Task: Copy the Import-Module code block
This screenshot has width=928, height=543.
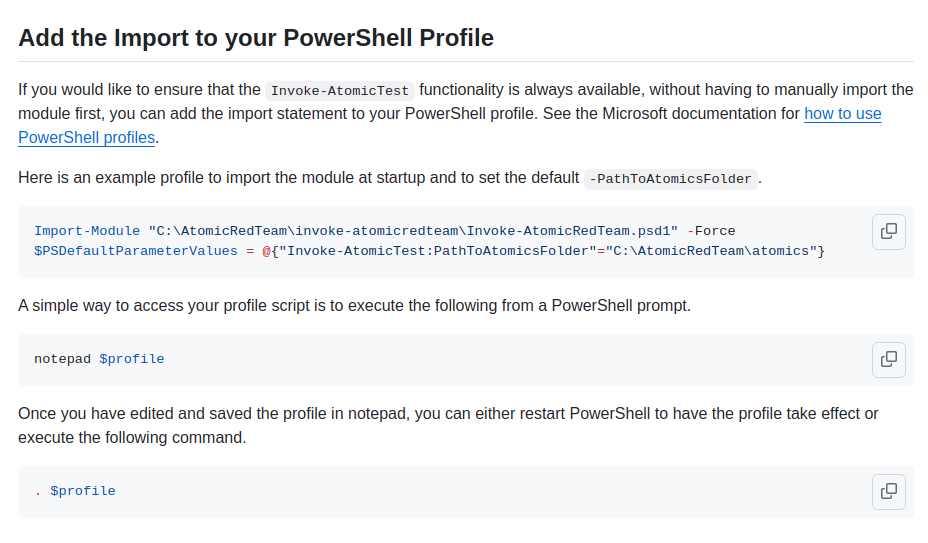Action: pyautogui.click(x=888, y=231)
